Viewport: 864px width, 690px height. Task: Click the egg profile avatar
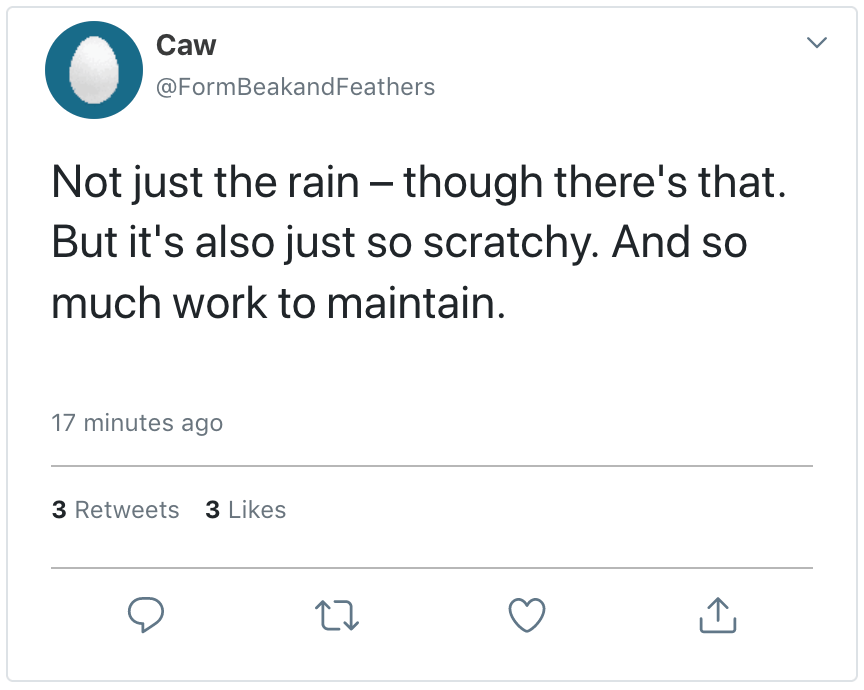click(x=95, y=70)
